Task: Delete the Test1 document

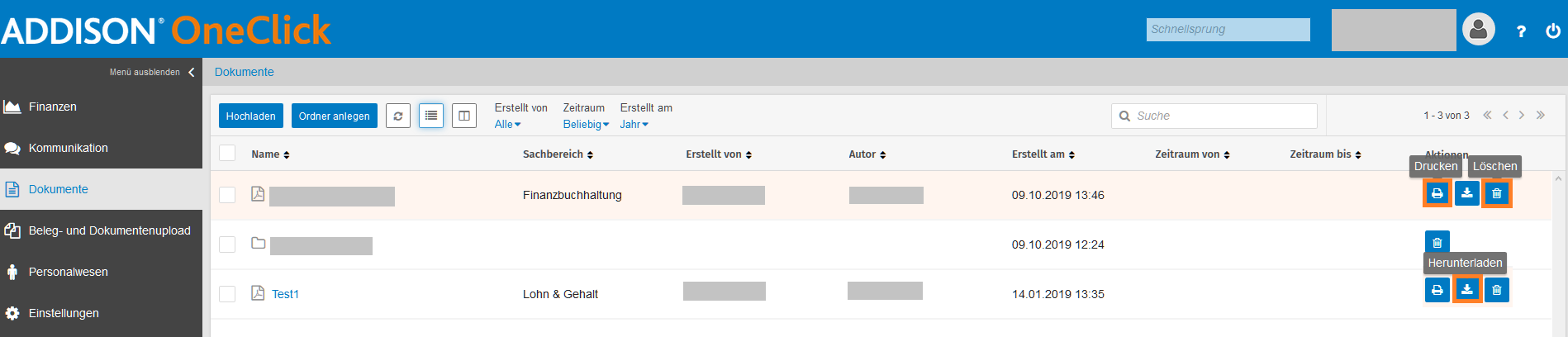Action: coord(1497,290)
